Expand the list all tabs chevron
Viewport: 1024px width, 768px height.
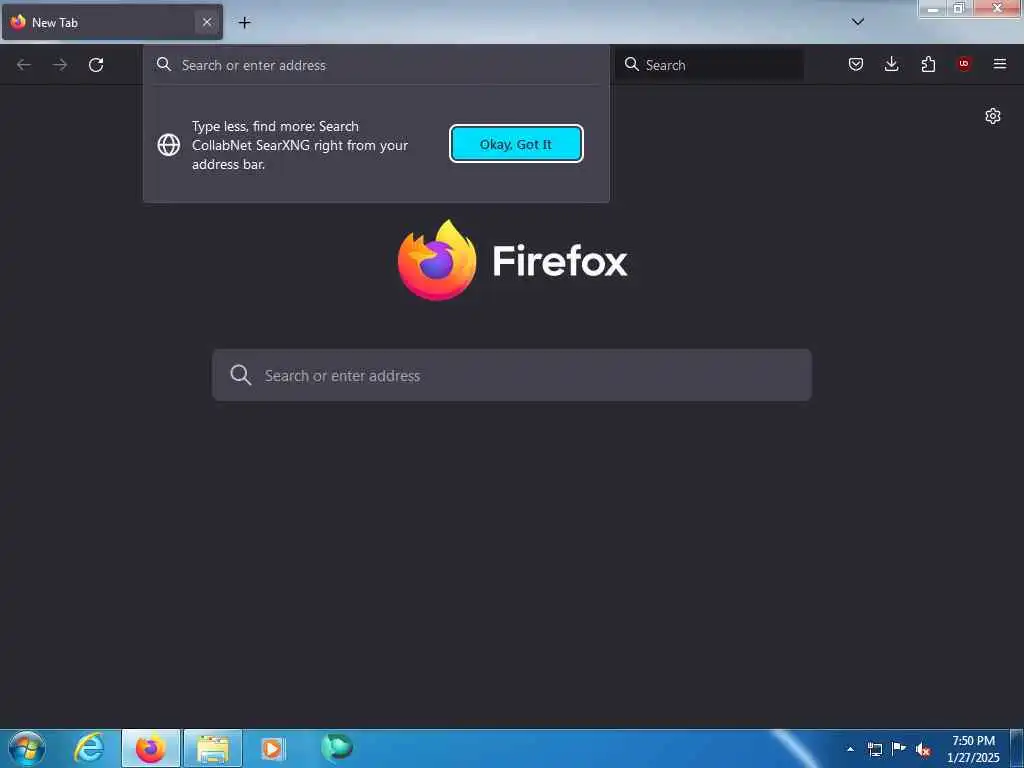857,22
